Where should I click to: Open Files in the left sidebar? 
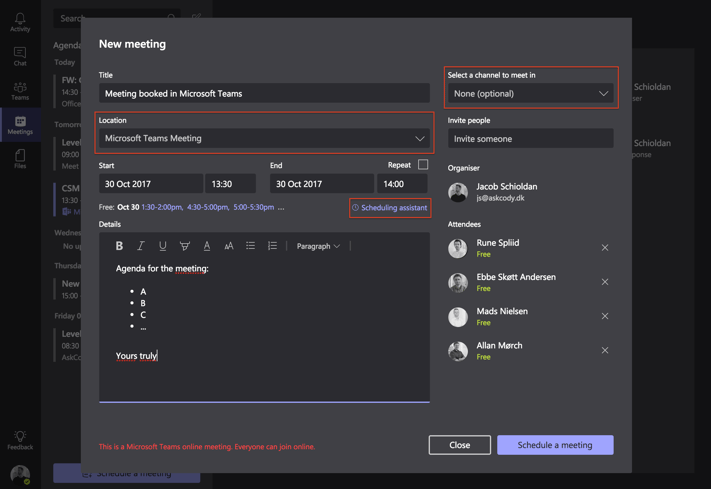pyautogui.click(x=20, y=159)
